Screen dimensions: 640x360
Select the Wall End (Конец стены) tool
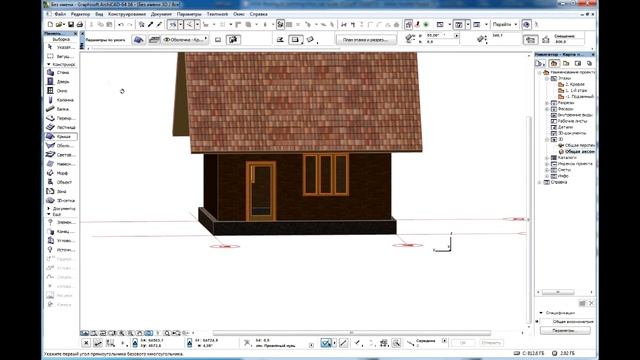pos(60,231)
